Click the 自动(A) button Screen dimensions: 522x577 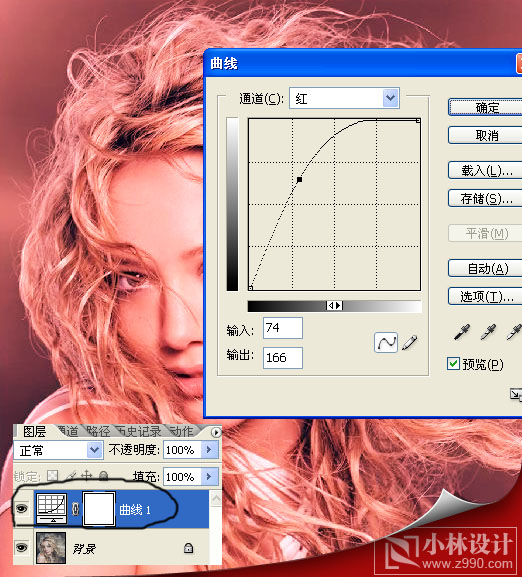485,268
